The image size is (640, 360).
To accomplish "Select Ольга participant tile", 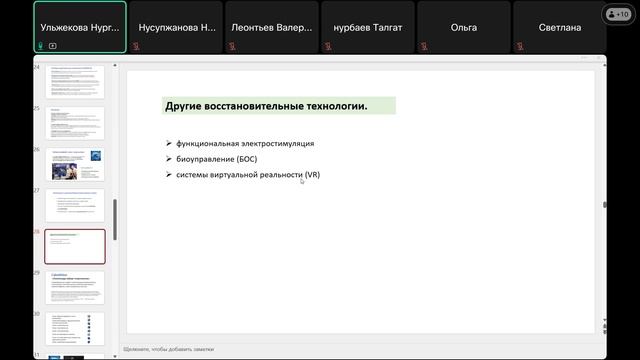I will [x=464, y=27].
